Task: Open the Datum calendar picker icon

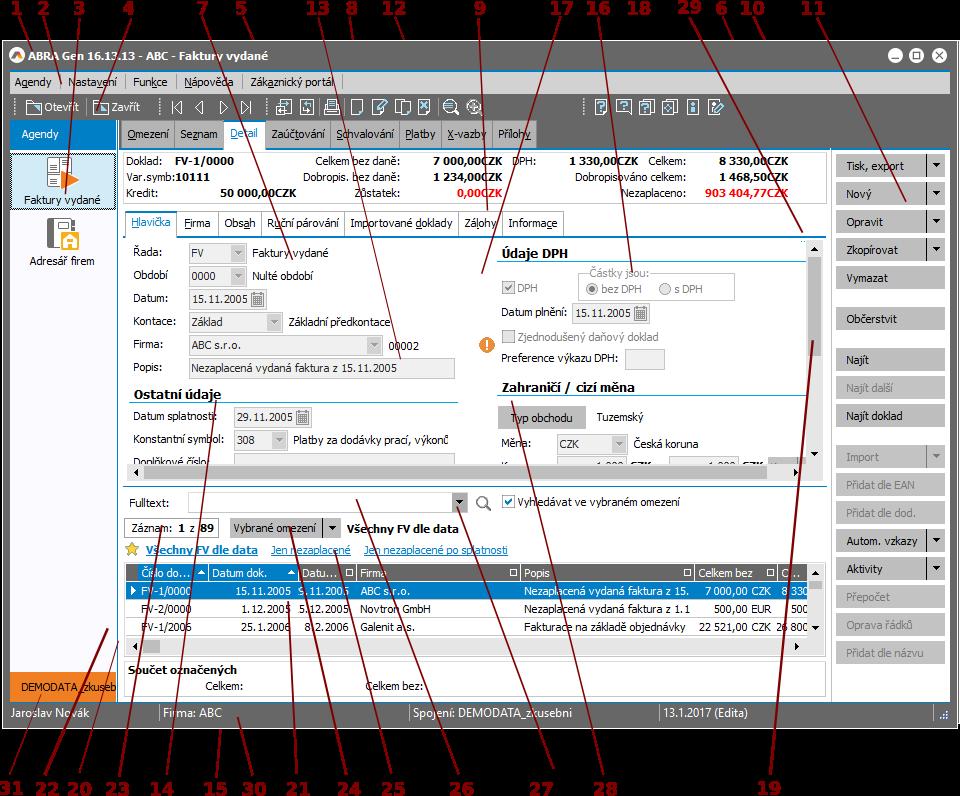Action: pos(258,299)
